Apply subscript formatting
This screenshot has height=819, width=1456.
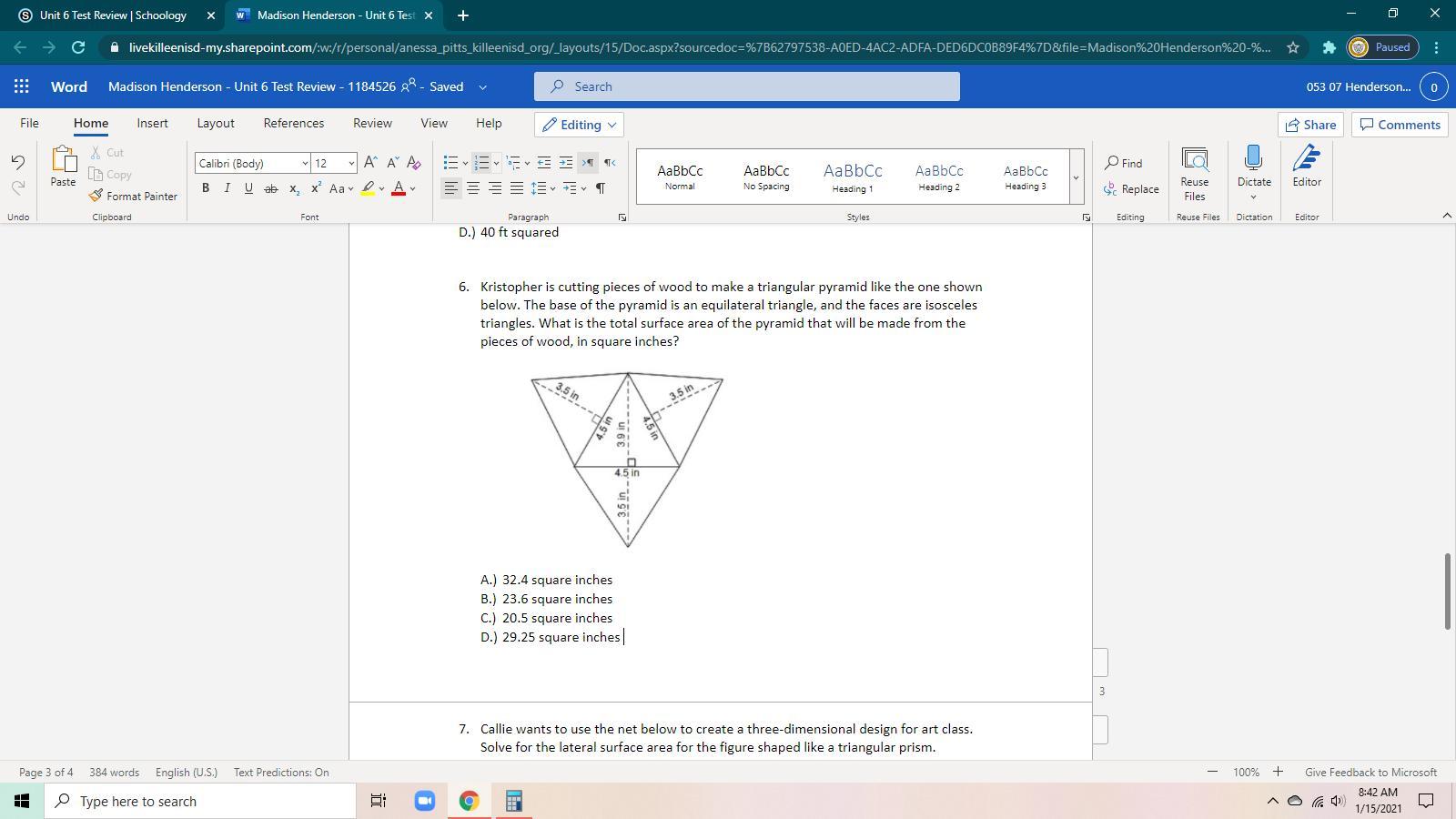(294, 188)
